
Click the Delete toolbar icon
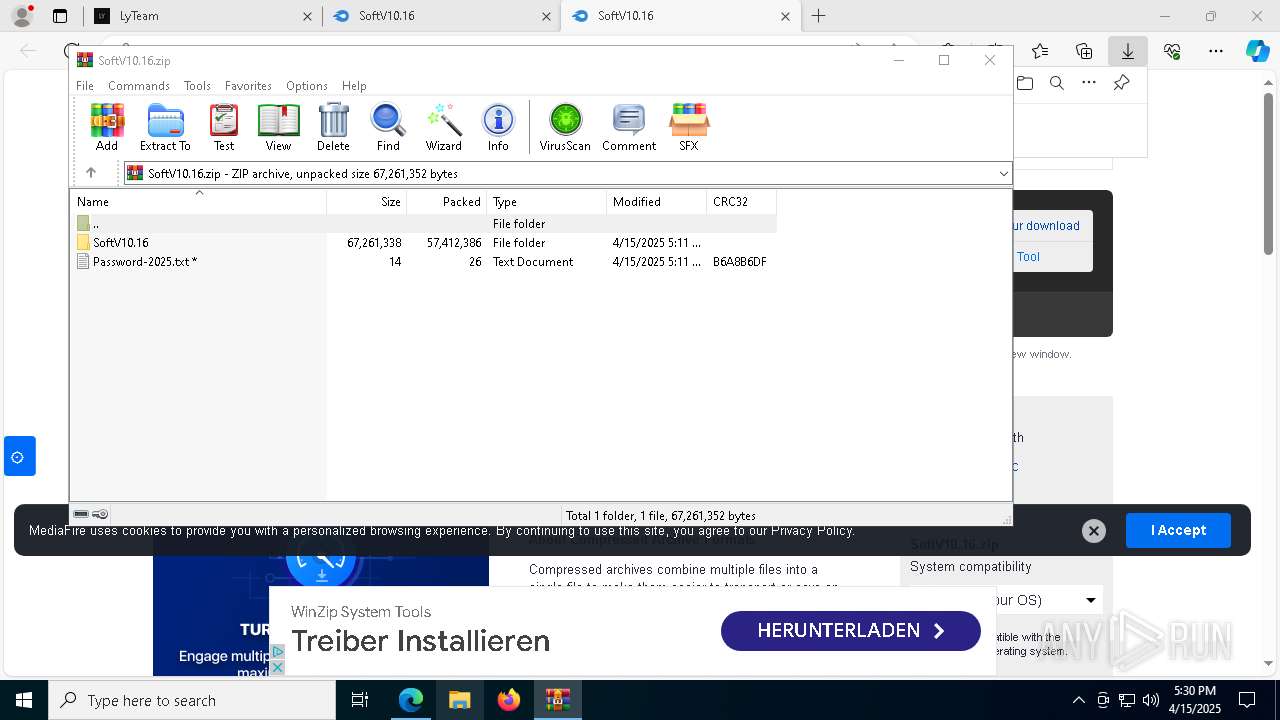333,127
